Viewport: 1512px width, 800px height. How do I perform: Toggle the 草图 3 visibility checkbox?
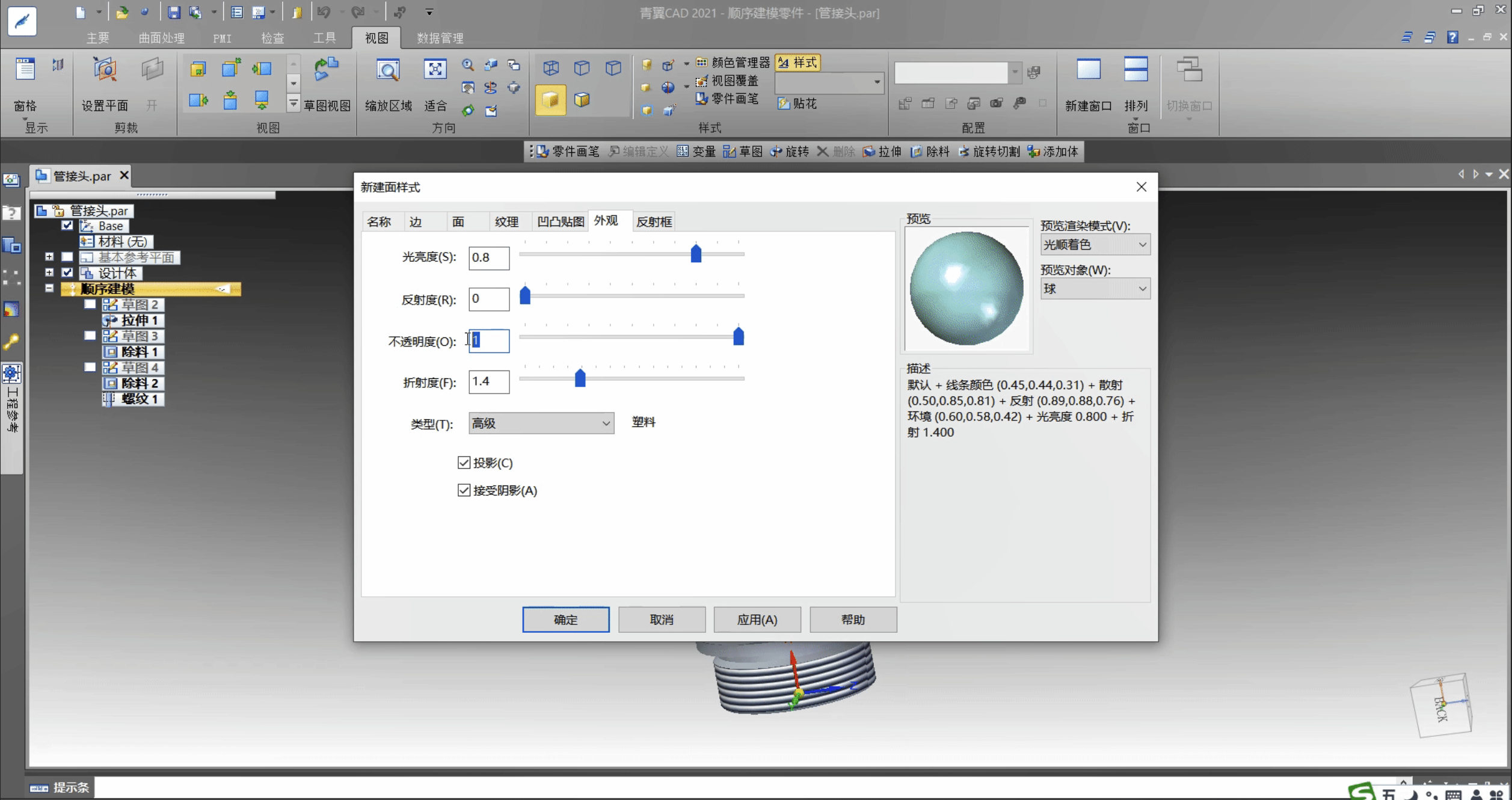[90, 336]
